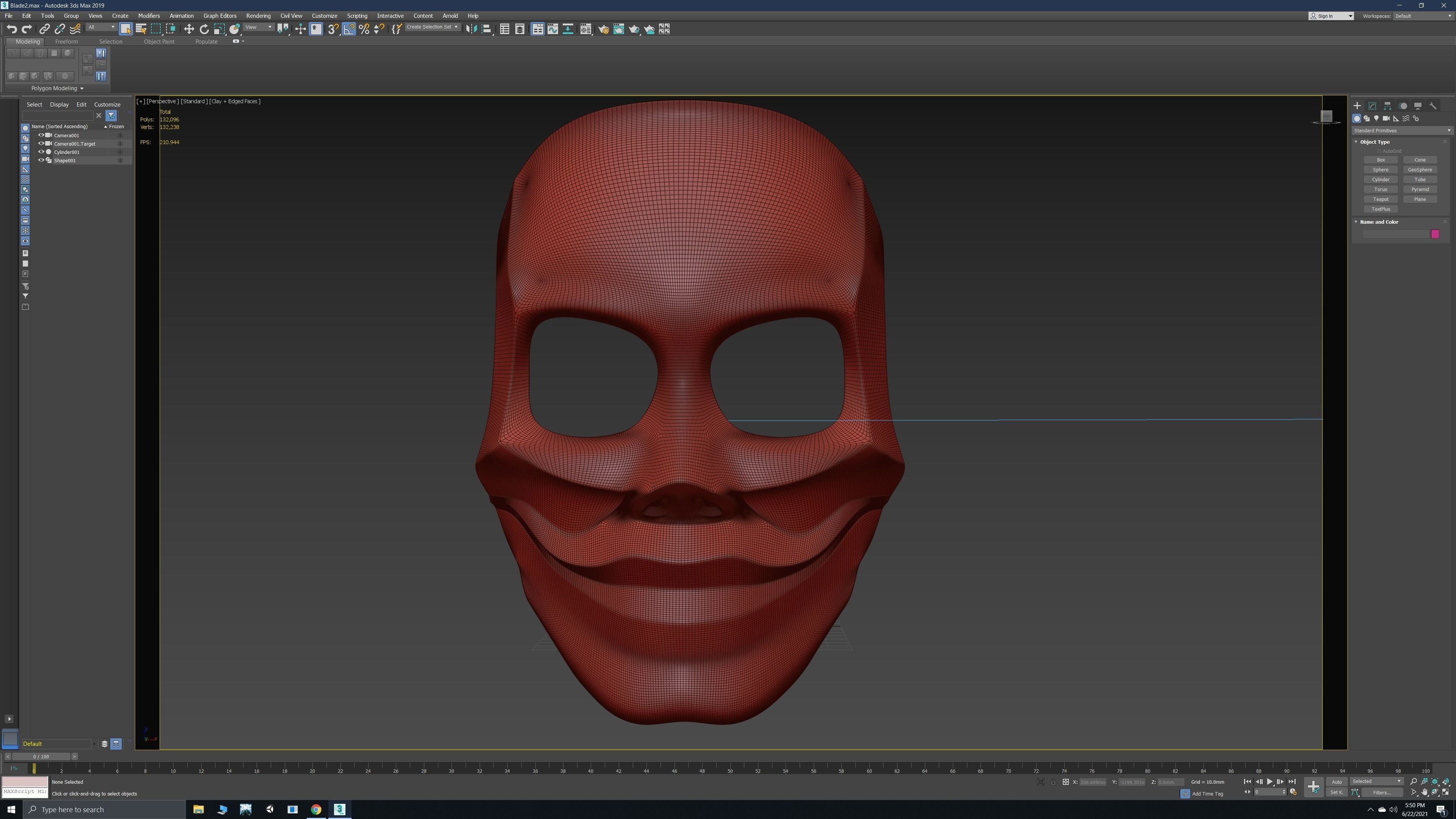Select the Select and Move tool

coord(189,29)
